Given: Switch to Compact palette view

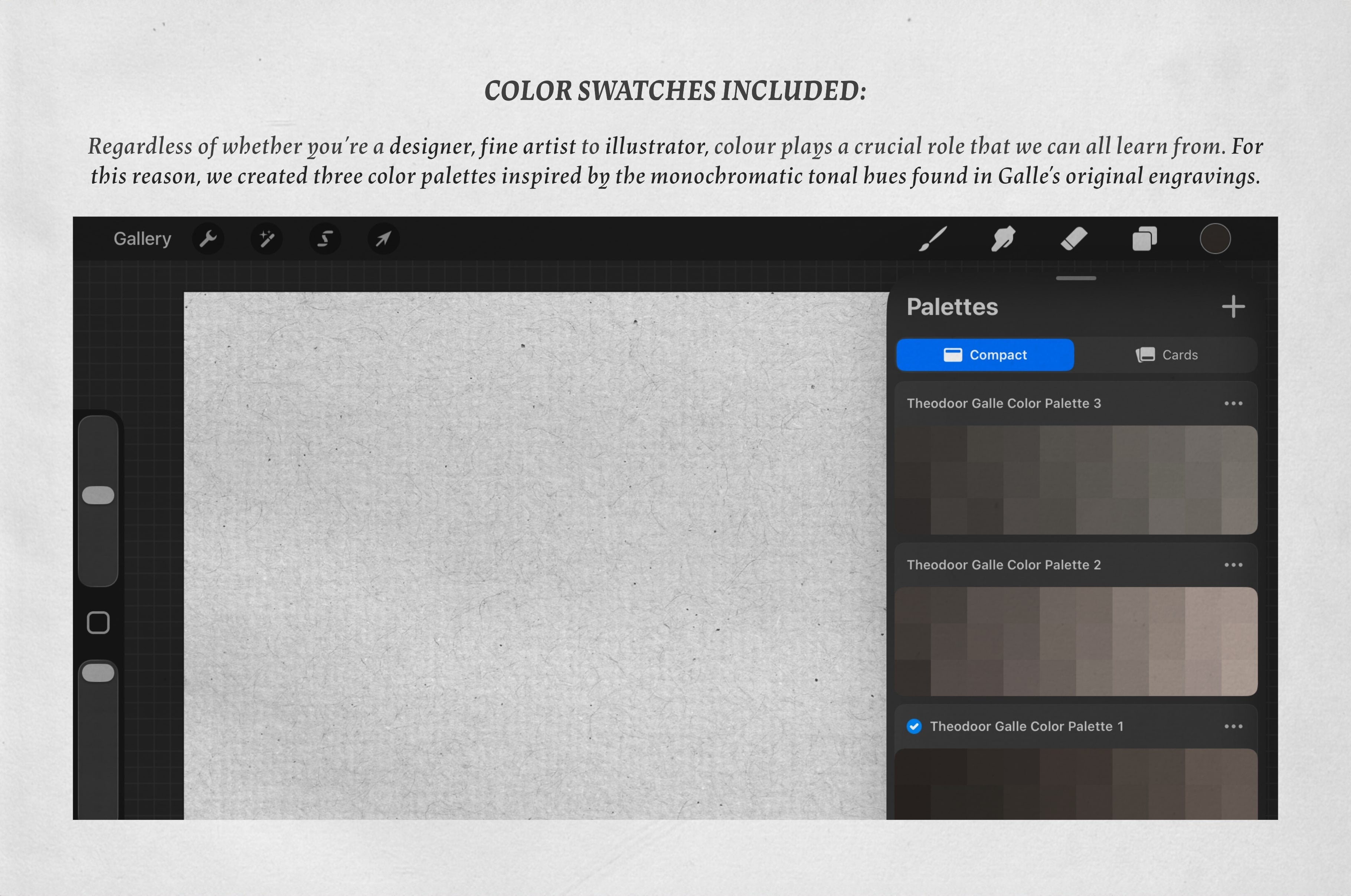Looking at the screenshot, I should pyautogui.click(x=985, y=355).
